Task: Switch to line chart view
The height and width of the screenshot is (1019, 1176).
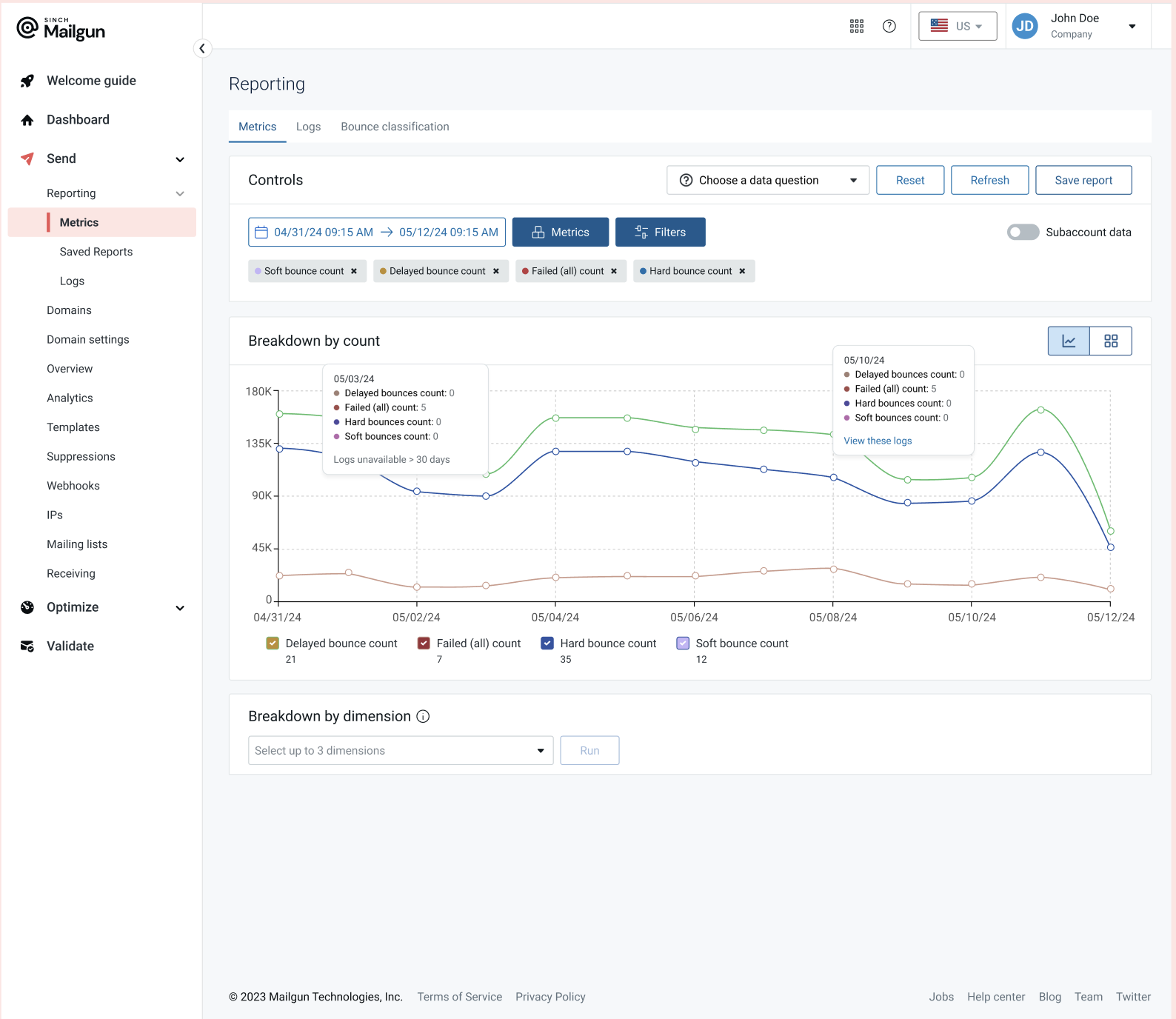Action: pyautogui.click(x=1068, y=341)
